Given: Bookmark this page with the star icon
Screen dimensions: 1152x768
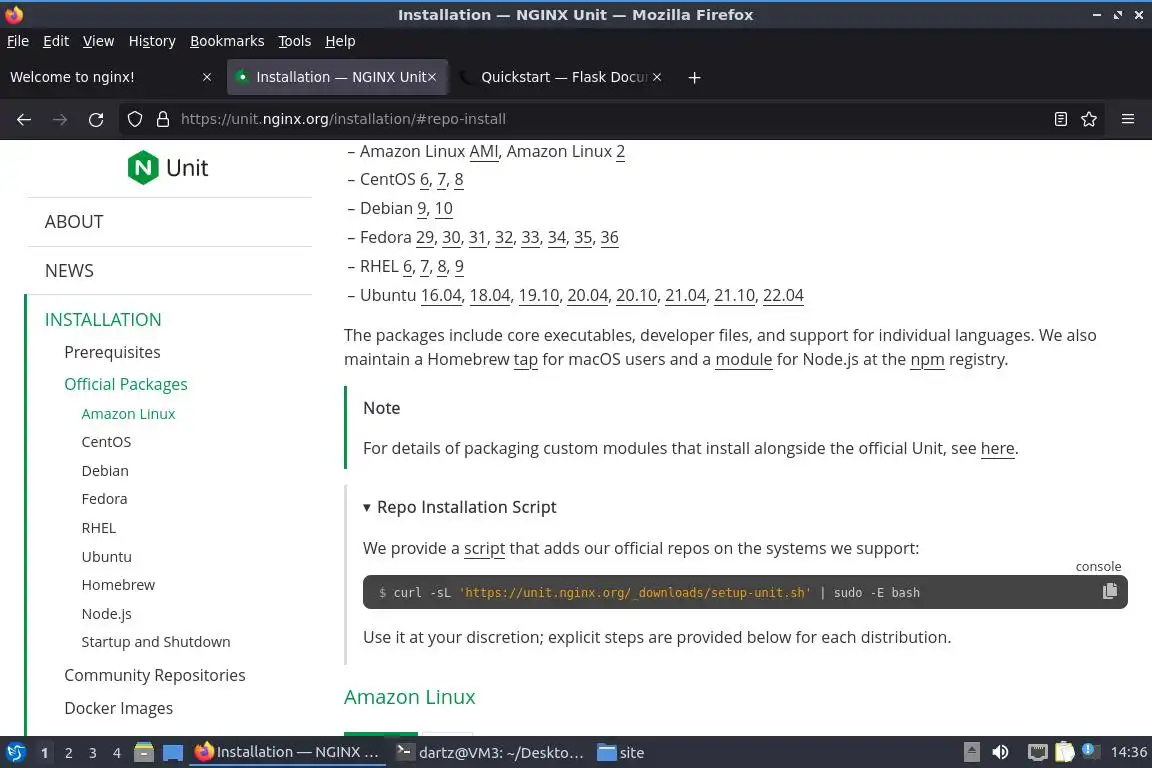Looking at the screenshot, I should pos(1089,119).
